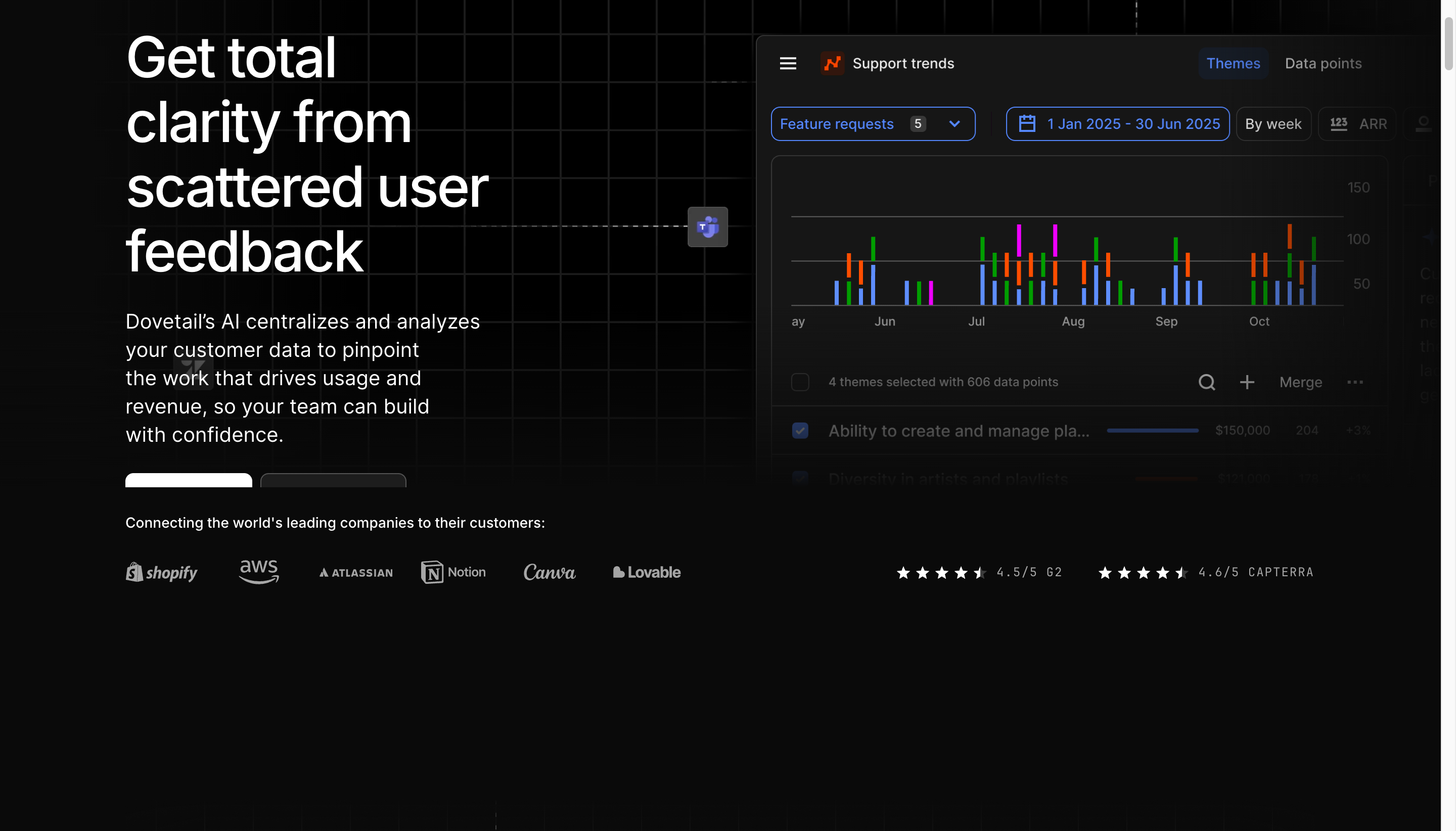
Task: Click the Merge button
Action: (x=1300, y=383)
